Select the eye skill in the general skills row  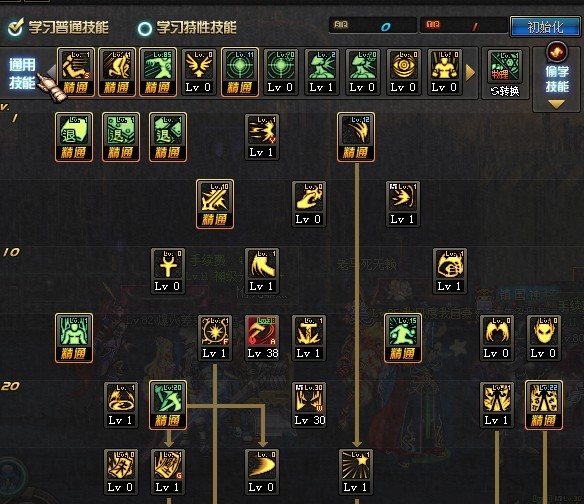tap(403, 72)
